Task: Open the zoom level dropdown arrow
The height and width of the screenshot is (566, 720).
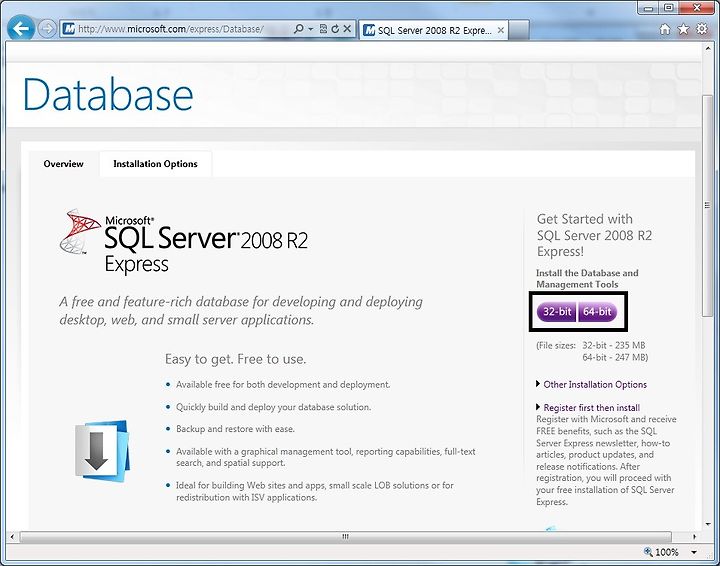Action: click(x=694, y=552)
